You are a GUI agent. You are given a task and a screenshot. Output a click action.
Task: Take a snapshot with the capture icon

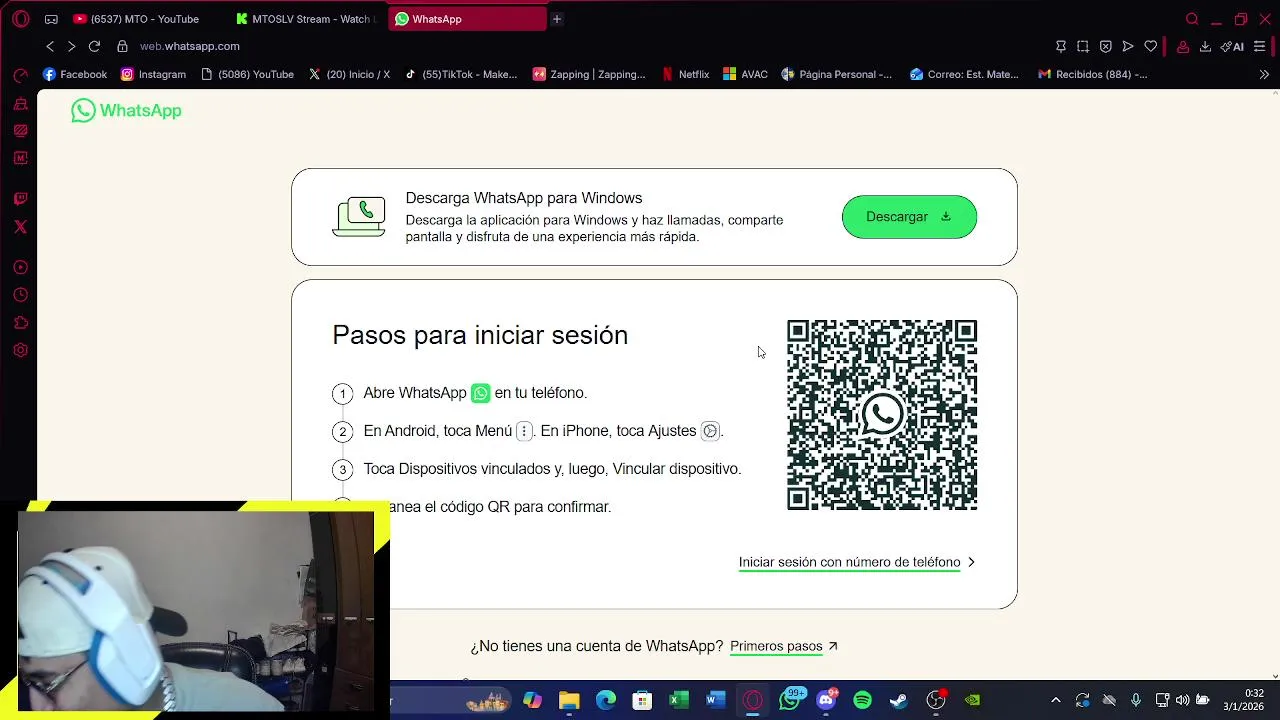[1083, 46]
